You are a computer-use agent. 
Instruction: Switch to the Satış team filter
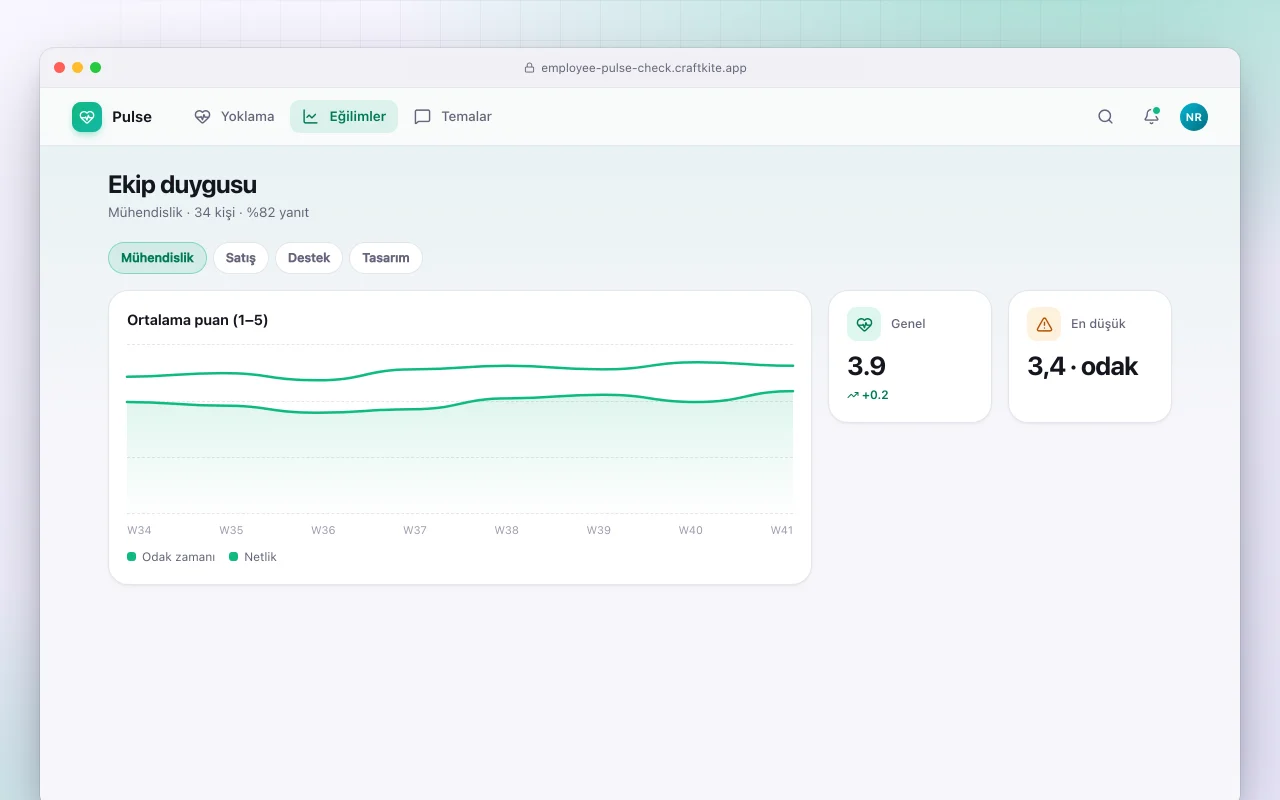pyautogui.click(x=241, y=258)
